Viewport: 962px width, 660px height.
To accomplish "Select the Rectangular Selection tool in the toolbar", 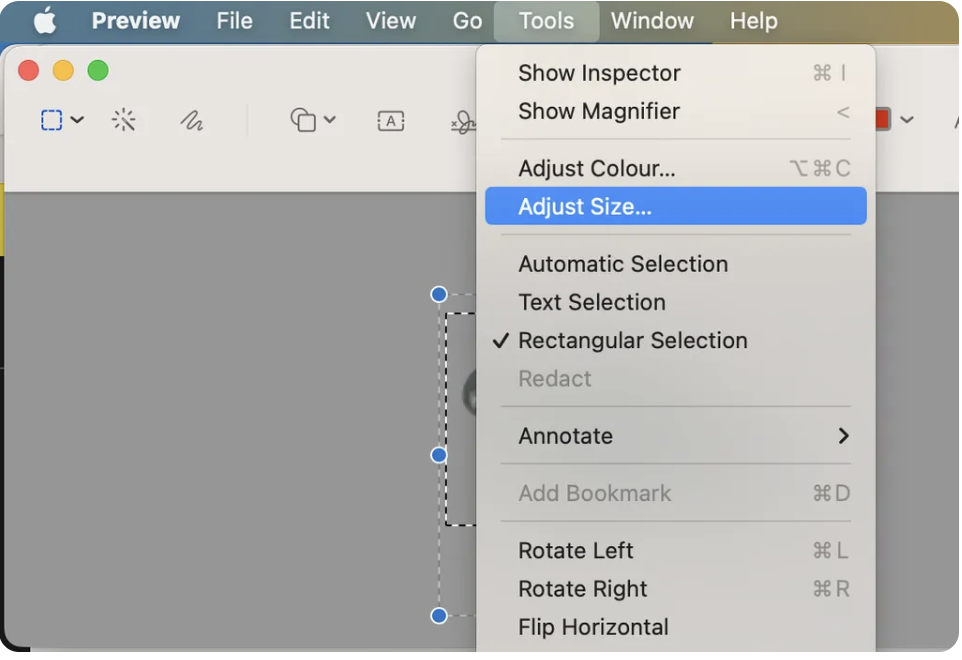I will pyautogui.click(x=49, y=119).
